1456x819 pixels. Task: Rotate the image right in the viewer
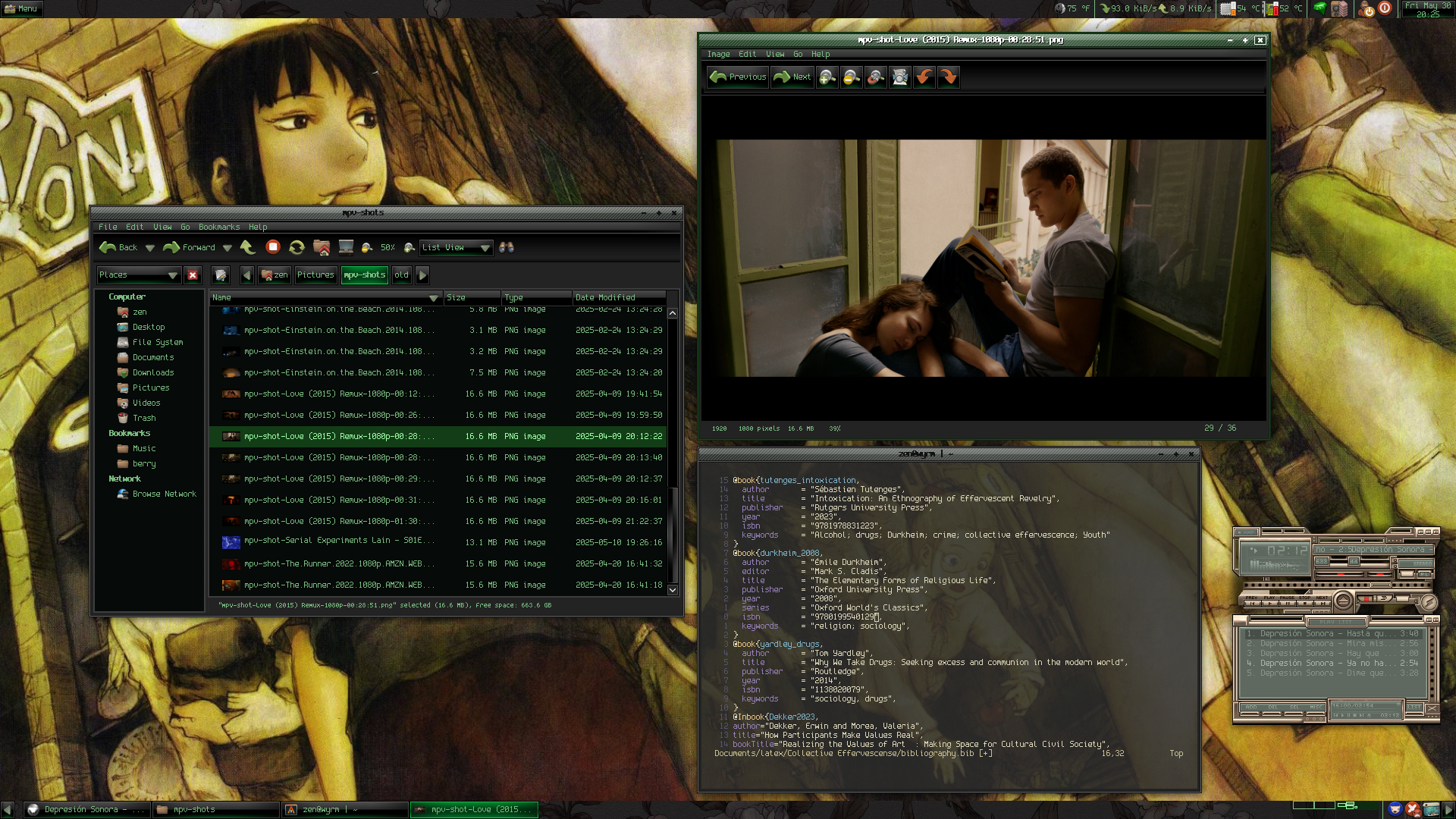tap(948, 77)
